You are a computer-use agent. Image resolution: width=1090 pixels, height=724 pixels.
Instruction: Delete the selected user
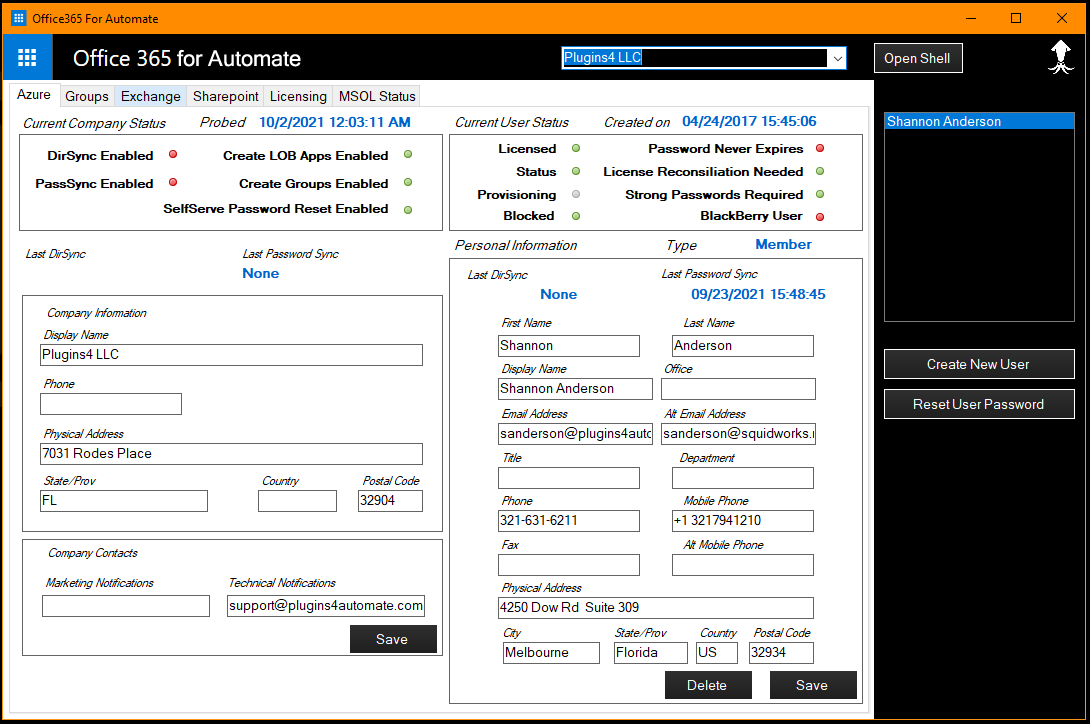coord(708,685)
